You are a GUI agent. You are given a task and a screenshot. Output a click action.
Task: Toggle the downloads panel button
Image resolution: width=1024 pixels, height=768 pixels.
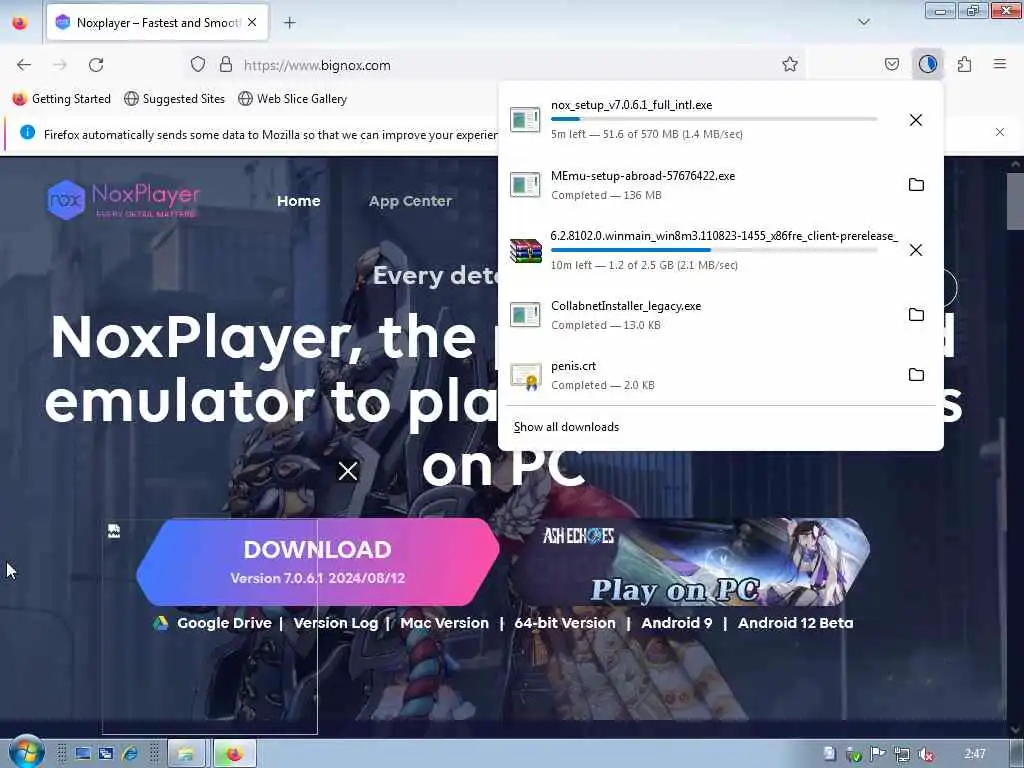pyautogui.click(x=928, y=64)
